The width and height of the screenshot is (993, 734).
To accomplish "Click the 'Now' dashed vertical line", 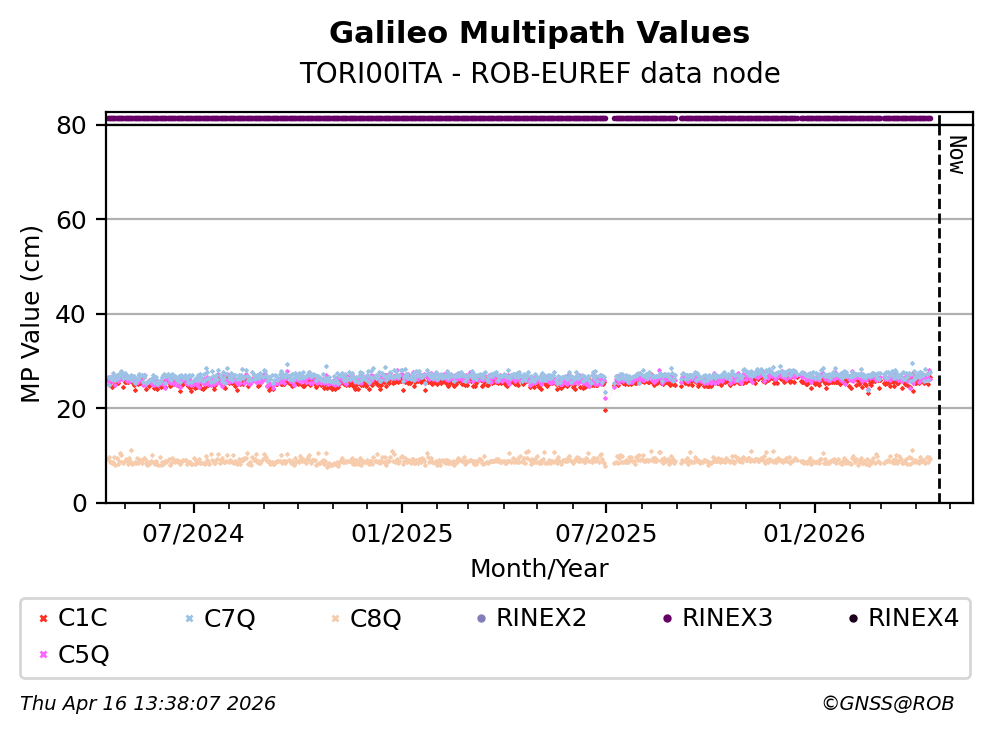I will pyautogui.click(x=939, y=320).
